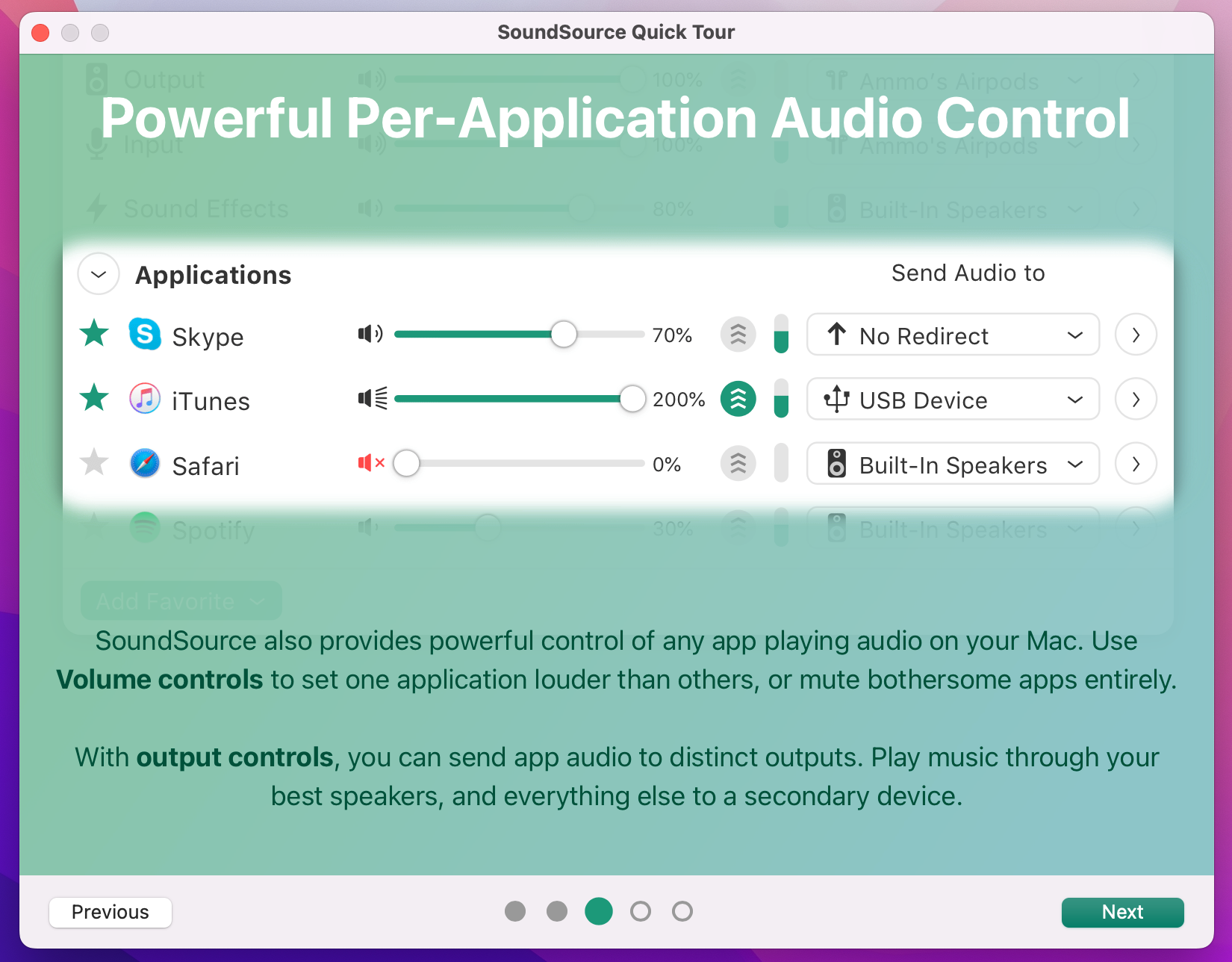Image resolution: width=1232 pixels, height=962 pixels.
Task: Jump to the fifth tour page dot
Action: coord(682,911)
